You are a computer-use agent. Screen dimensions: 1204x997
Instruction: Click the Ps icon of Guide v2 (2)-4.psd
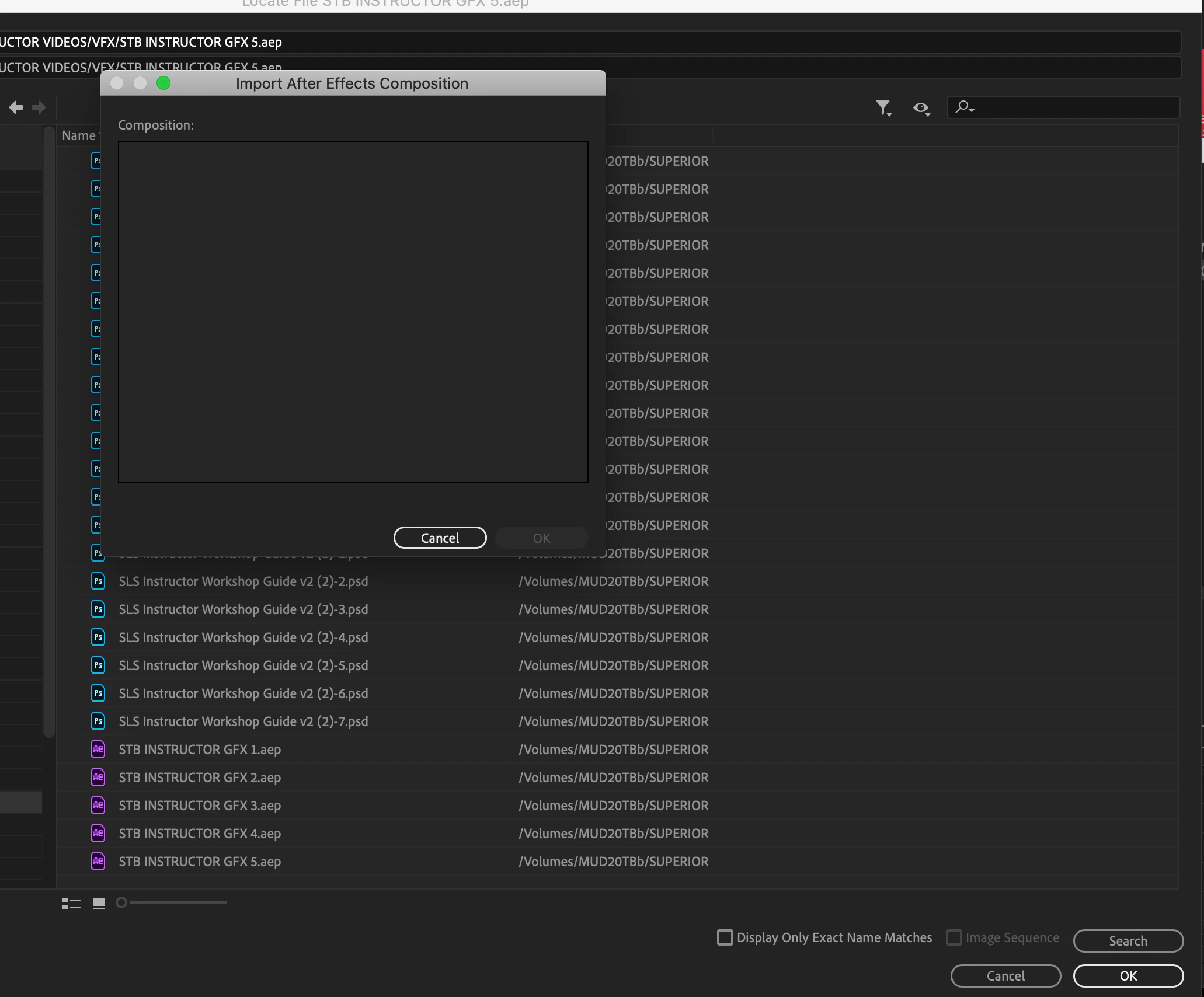98,637
